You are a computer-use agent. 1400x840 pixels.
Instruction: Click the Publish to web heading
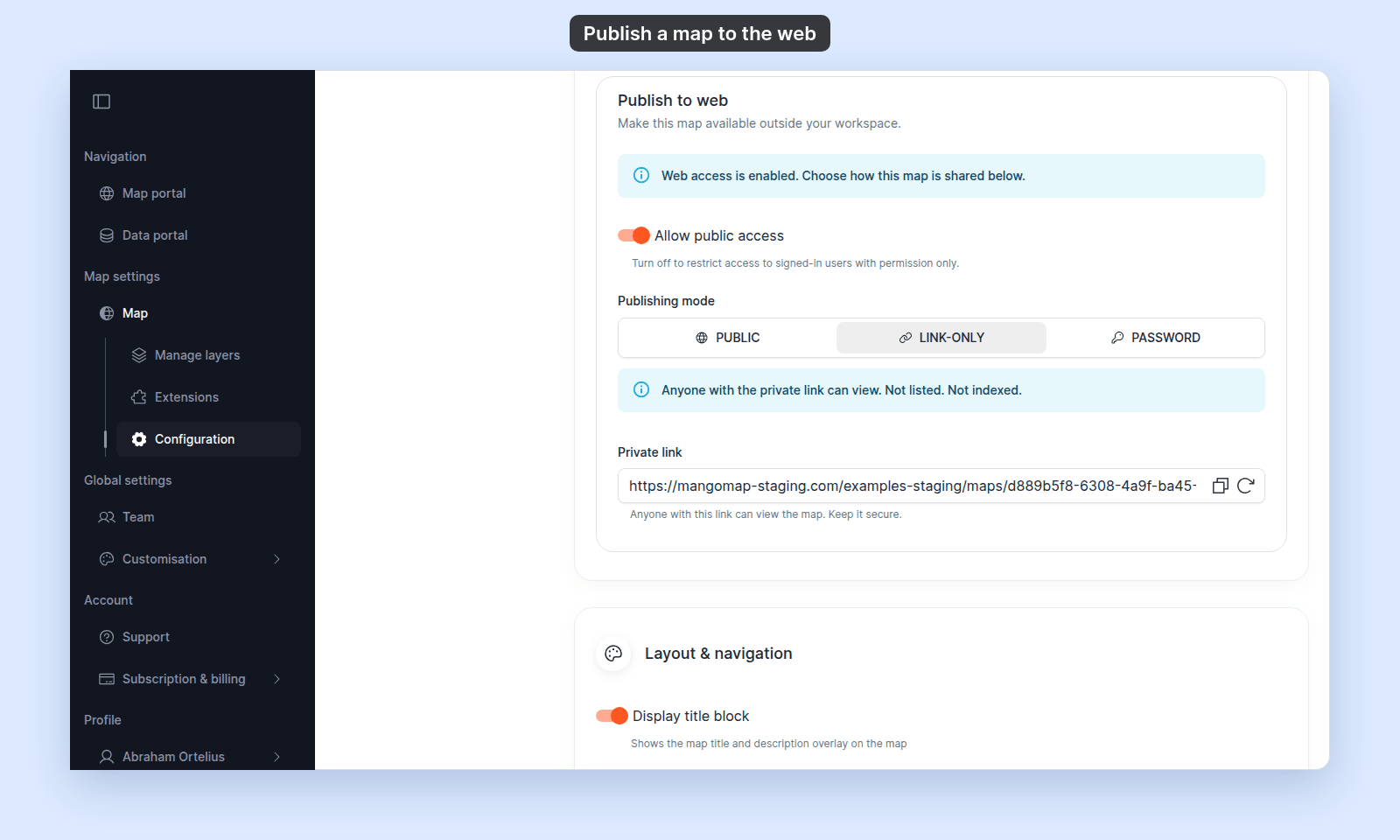[x=673, y=101]
